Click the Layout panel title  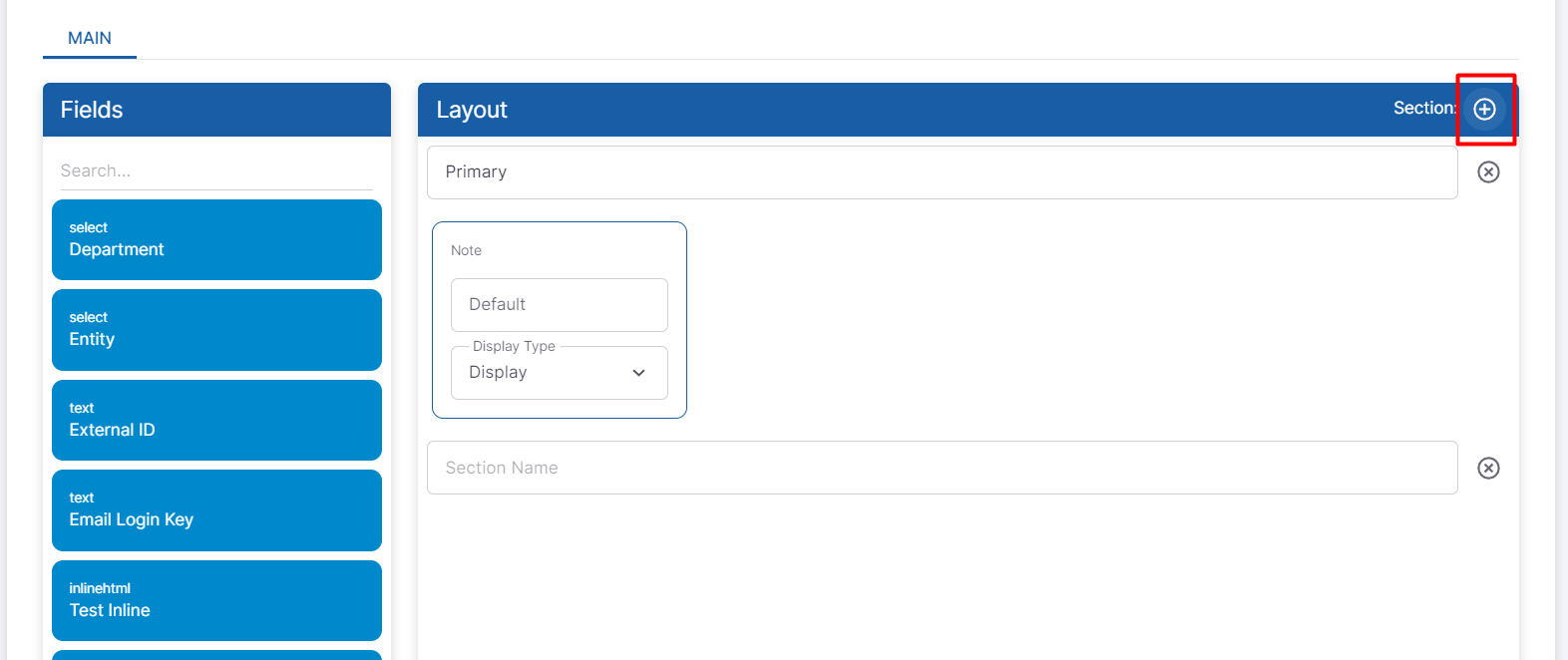[472, 110]
